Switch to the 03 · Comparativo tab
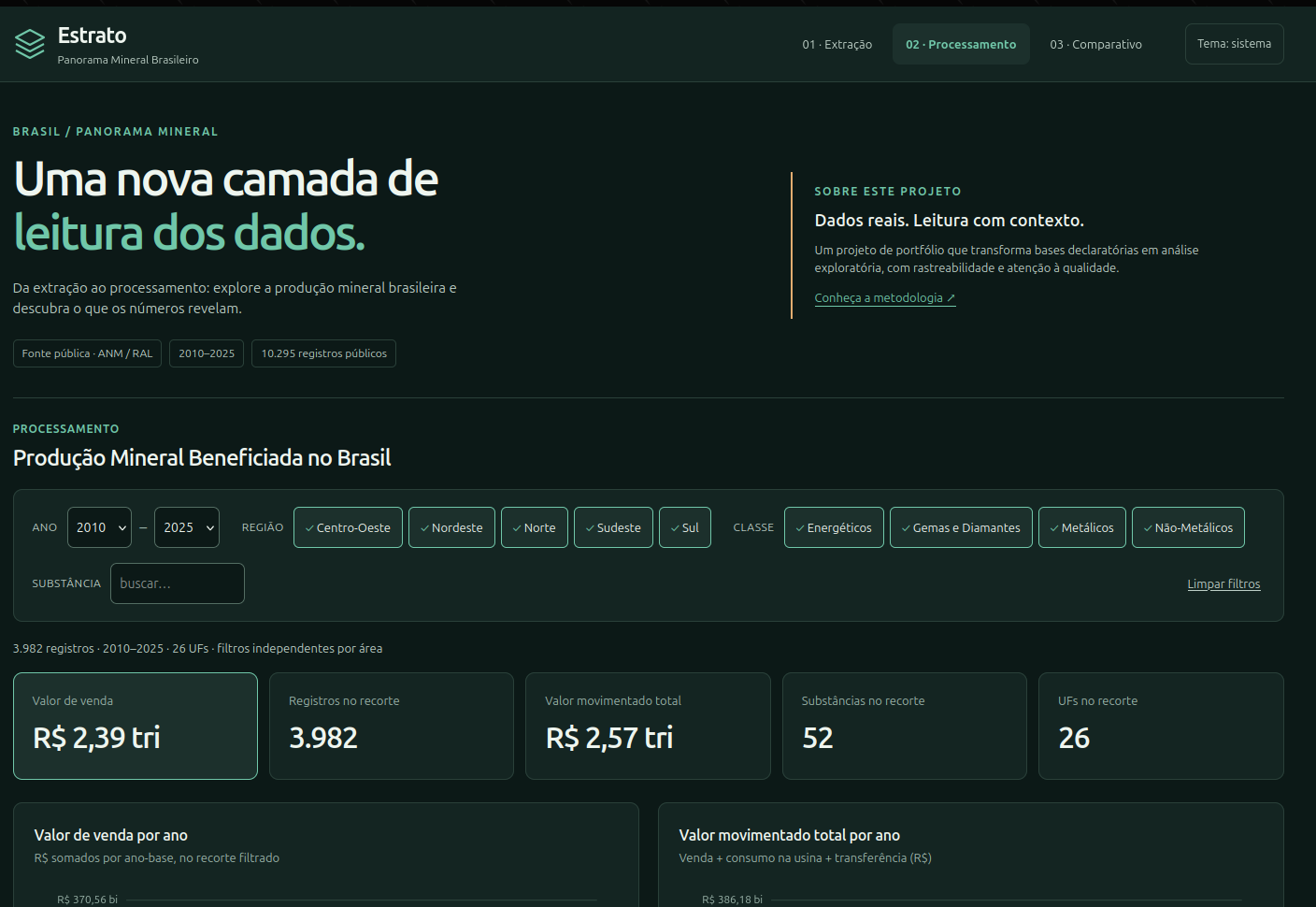The image size is (1316, 907). 1095,44
